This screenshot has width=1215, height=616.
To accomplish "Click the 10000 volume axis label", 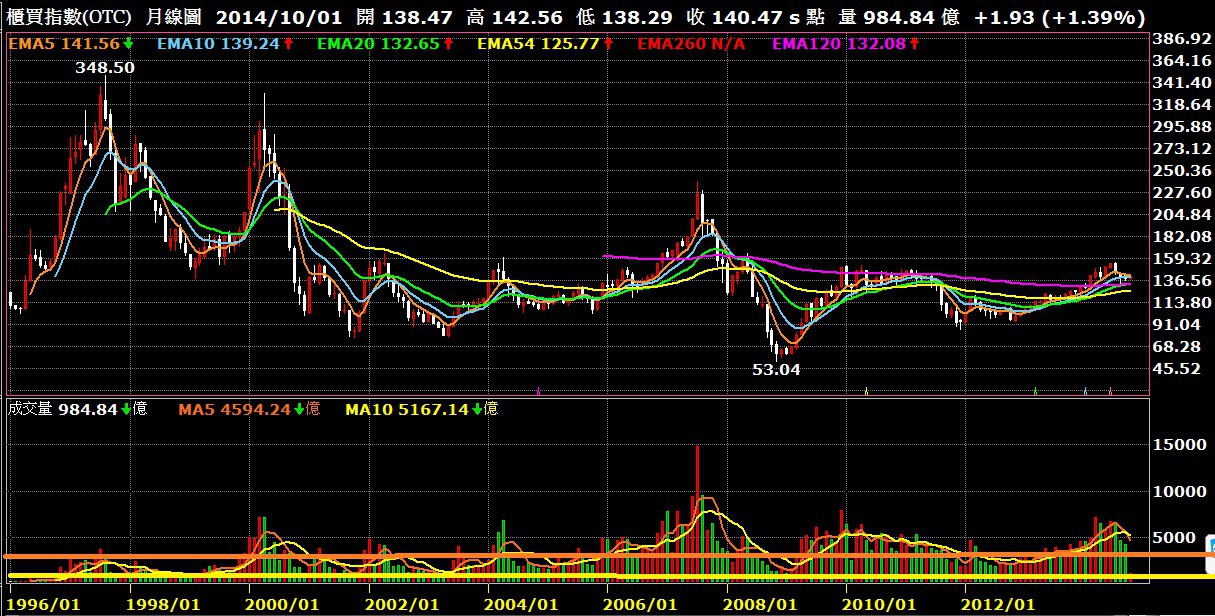I will [1182, 491].
